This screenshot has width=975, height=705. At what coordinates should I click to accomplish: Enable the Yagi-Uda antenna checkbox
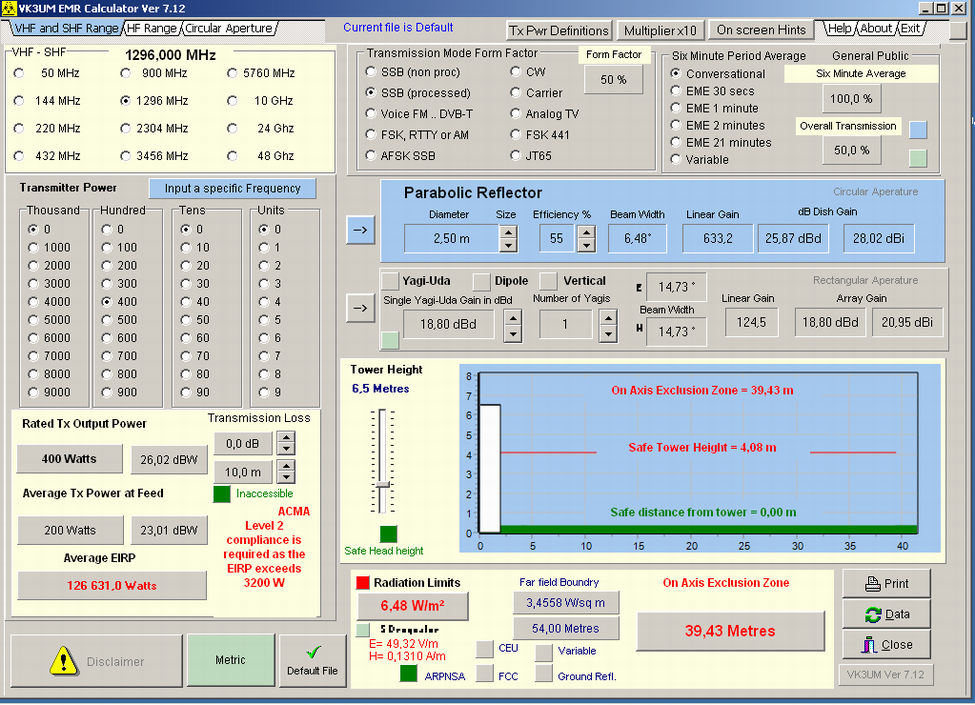[390, 281]
